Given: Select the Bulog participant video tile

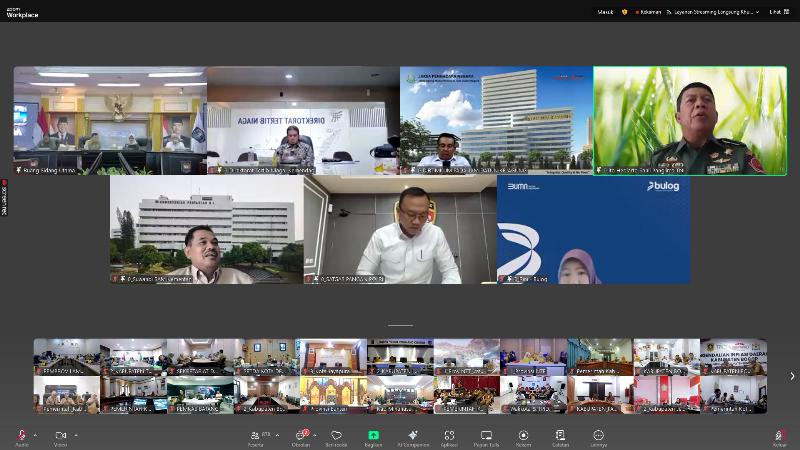Looking at the screenshot, I should coord(593,230).
